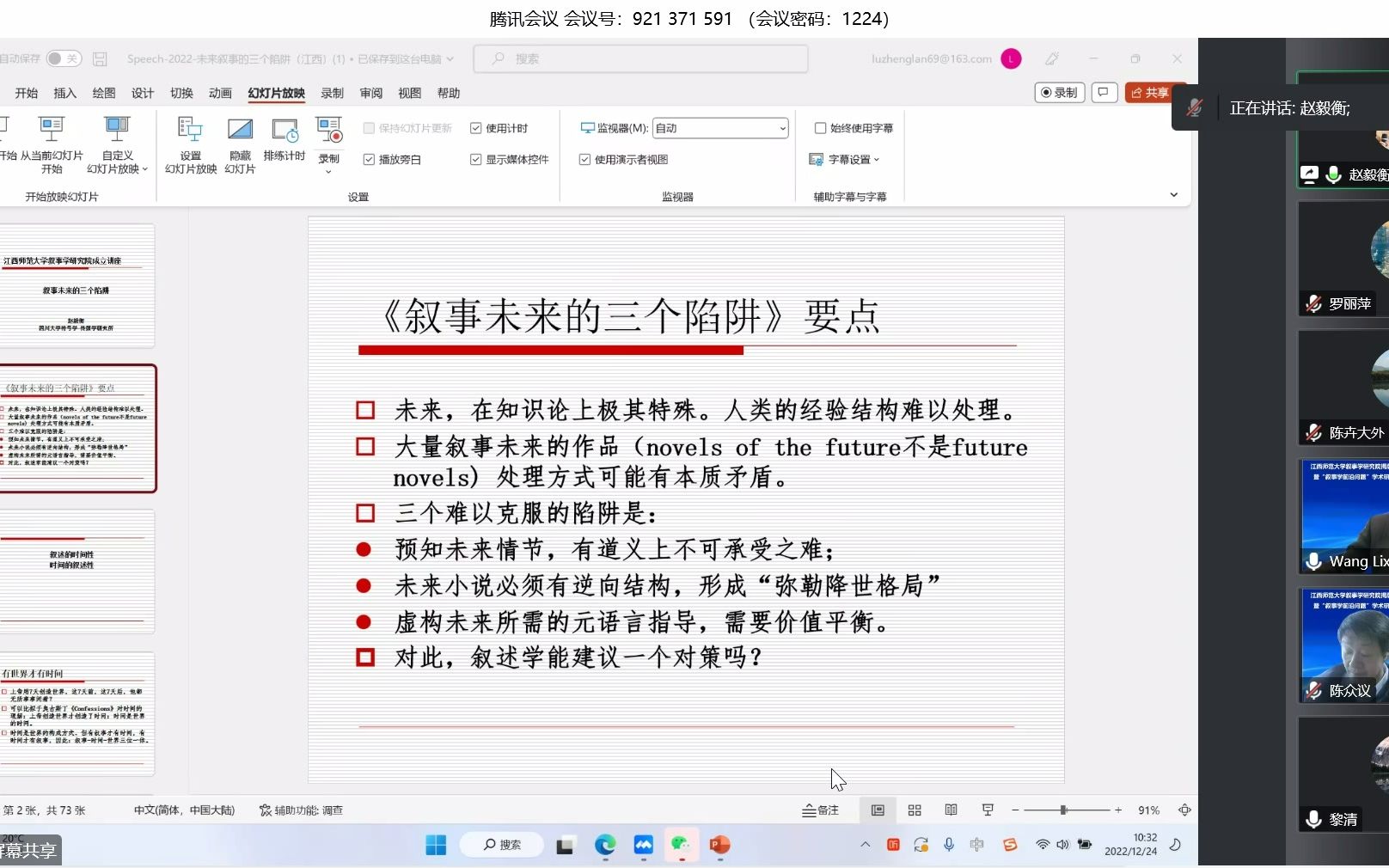Switch to Normal view icon

[878, 810]
